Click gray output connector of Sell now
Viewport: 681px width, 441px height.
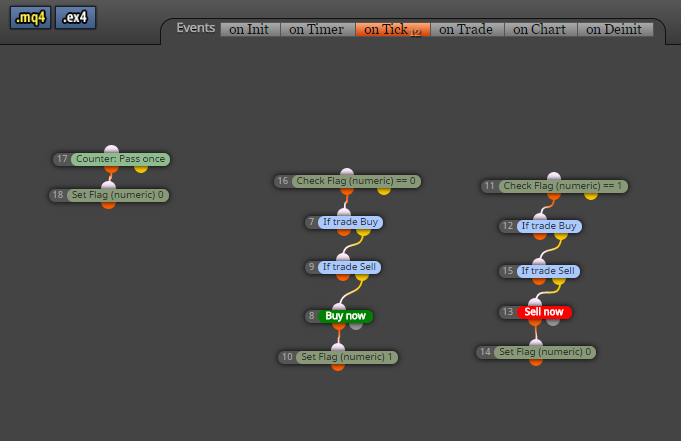click(x=553, y=322)
